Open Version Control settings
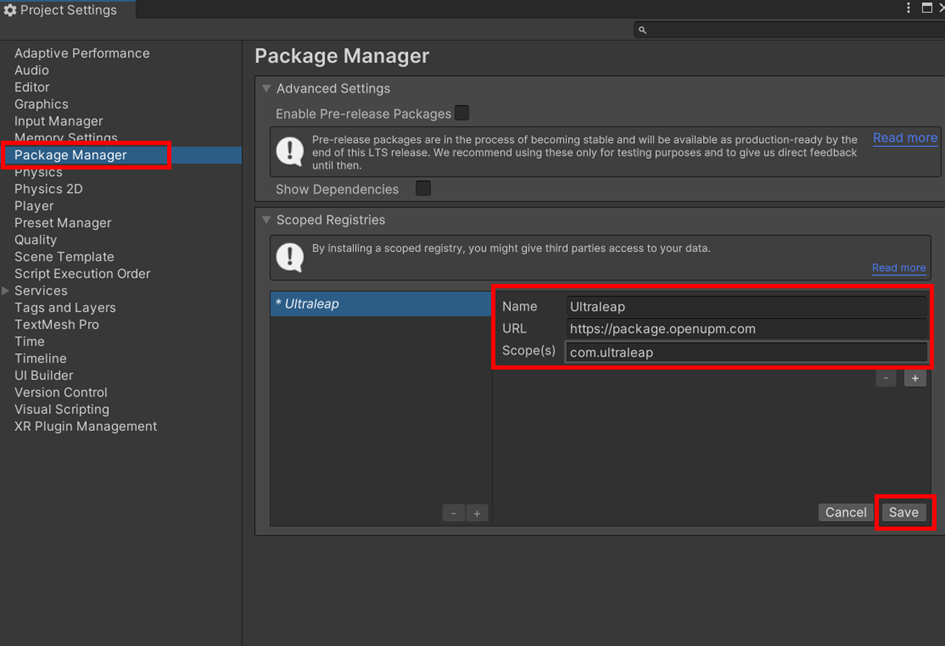The image size is (945, 646). coord(61,392)
